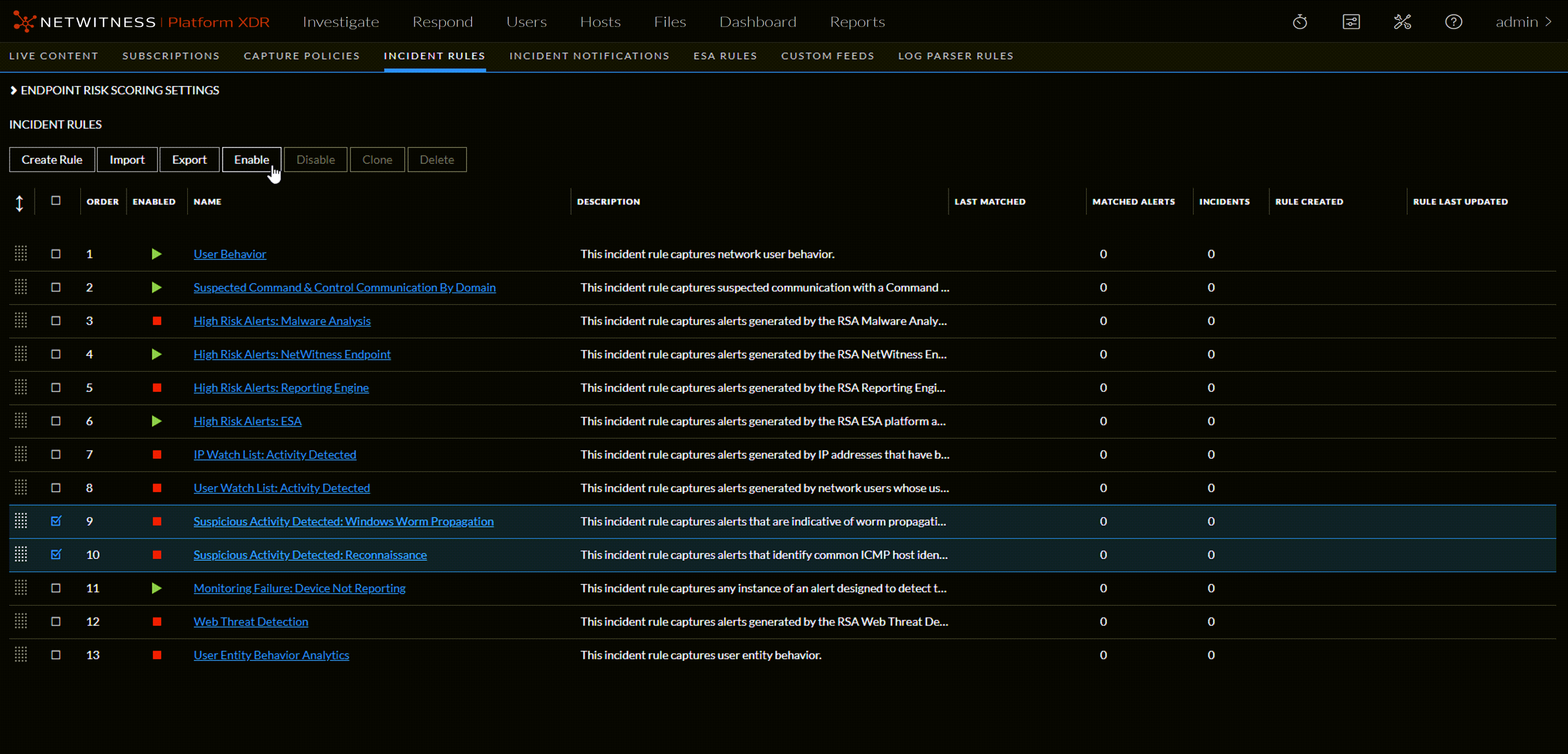1568x754 pixels.
Task: Click the Create Rule button
Action: 52,160
